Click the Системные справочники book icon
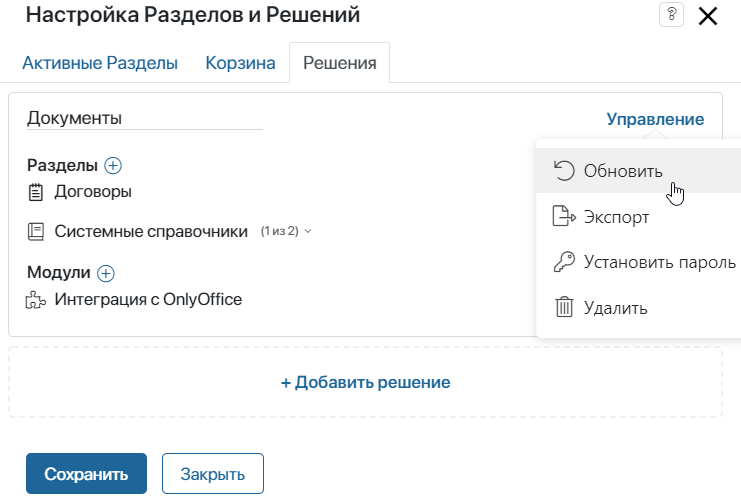The width and height of the screenshot is (741, 496). (x=35, y=232)
